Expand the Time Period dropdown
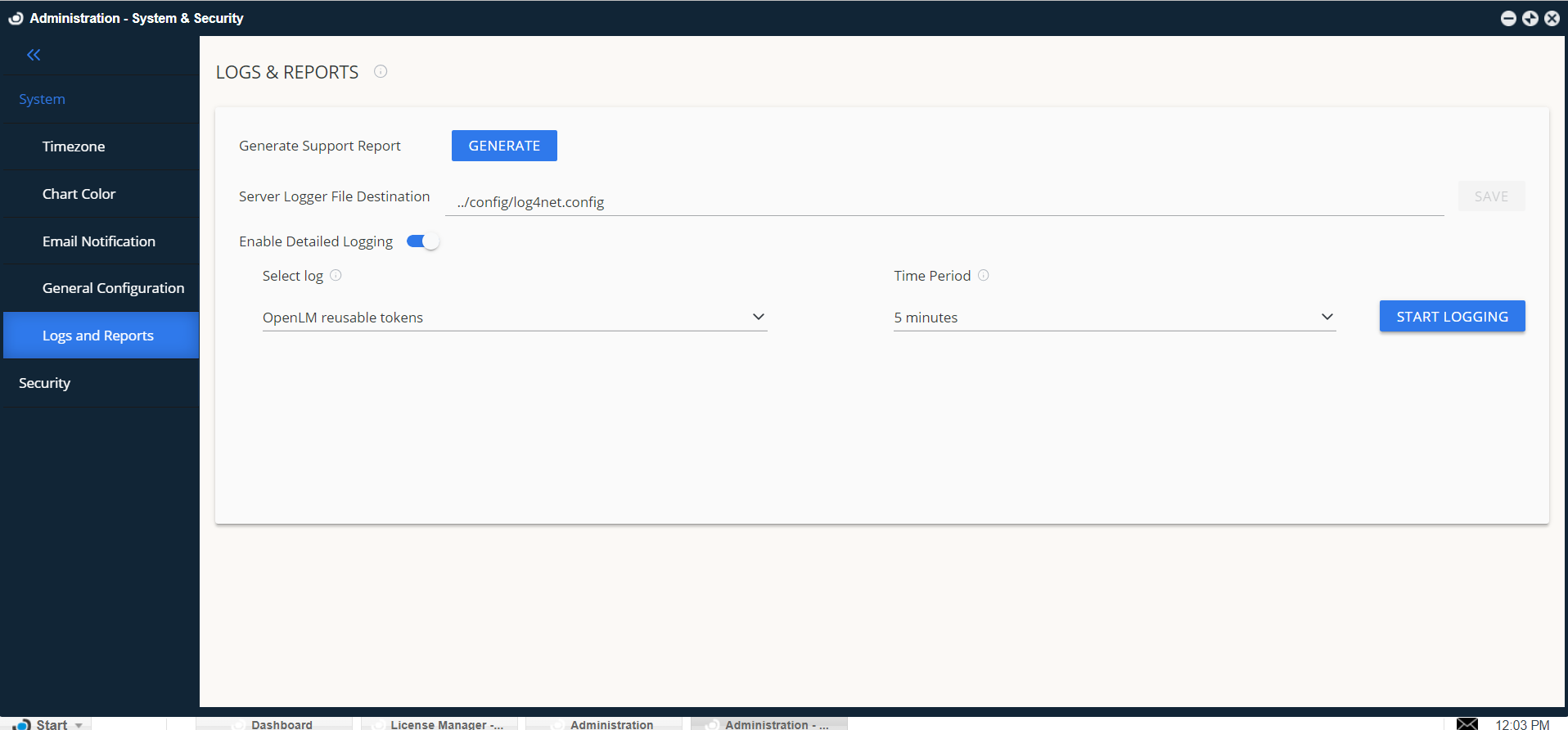 click(1114, 318)
